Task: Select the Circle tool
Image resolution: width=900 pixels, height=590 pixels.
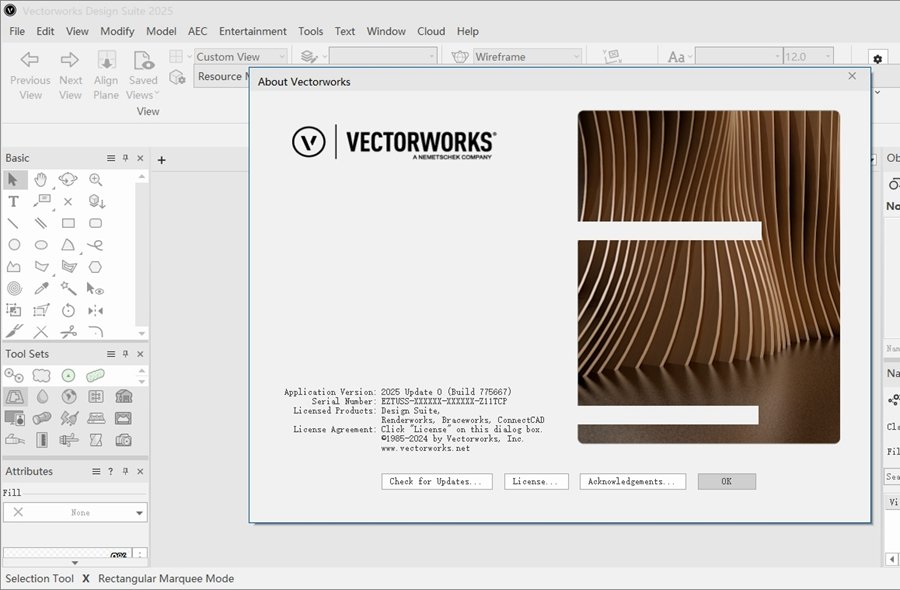Action: [14, 245]
